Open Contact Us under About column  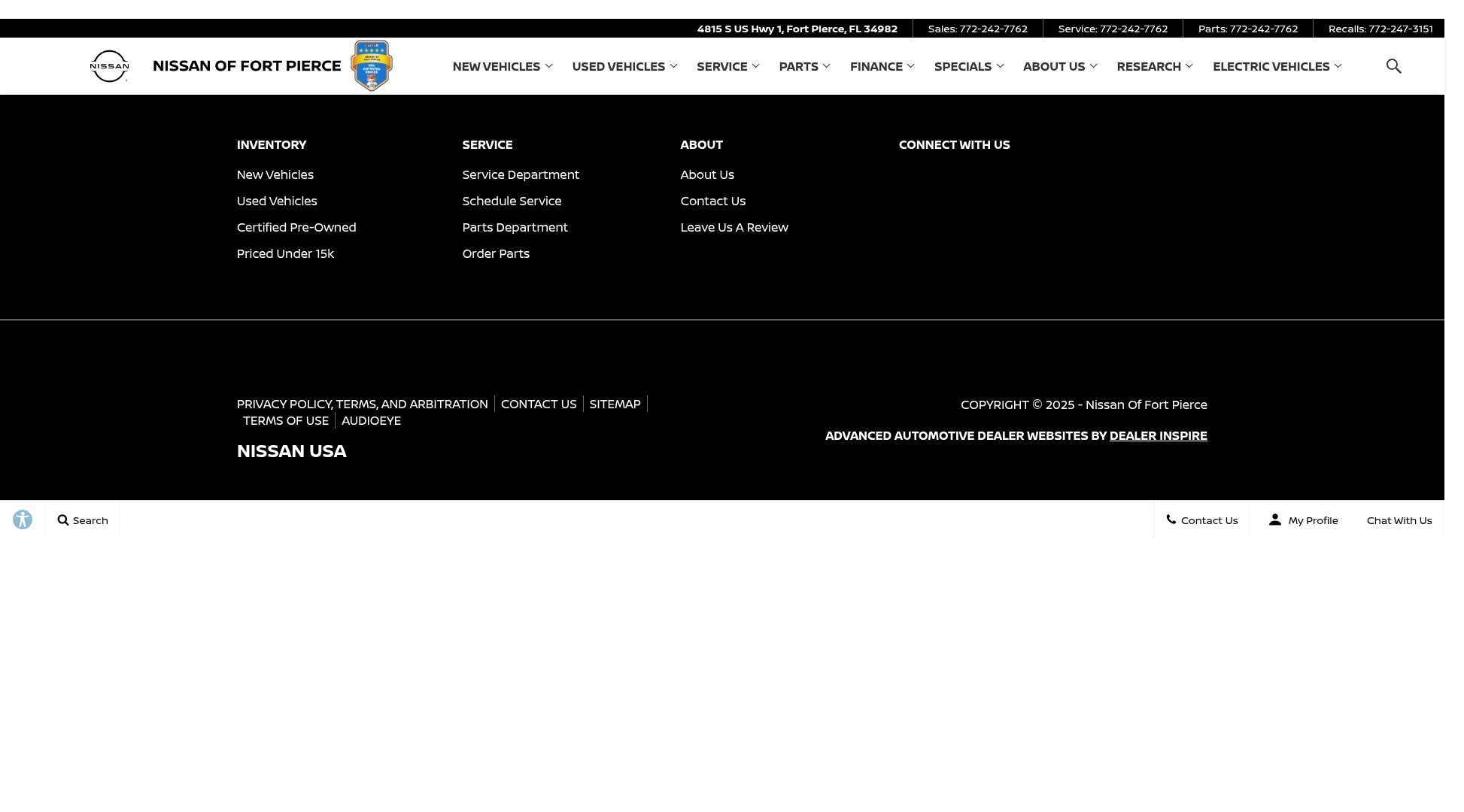coord(713,201)
